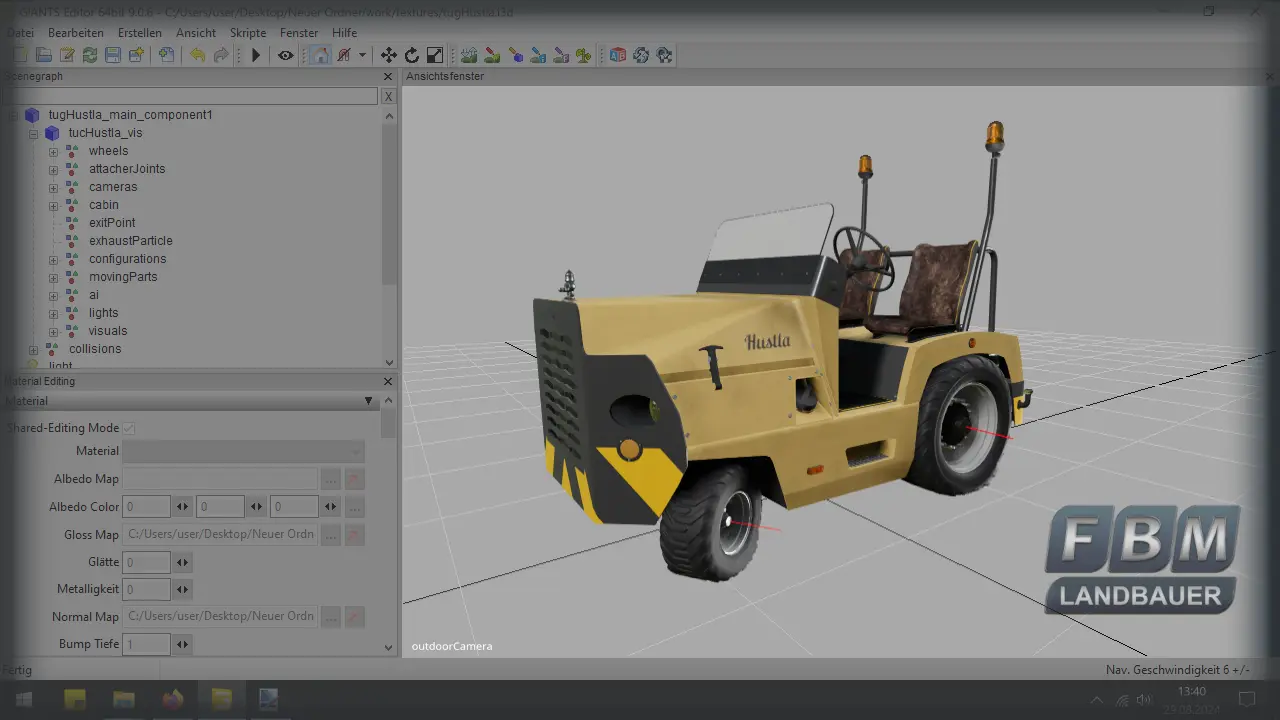Open the Windows Start menu
This screenshot has height=720, width=1280.
[x=22, y=699]
